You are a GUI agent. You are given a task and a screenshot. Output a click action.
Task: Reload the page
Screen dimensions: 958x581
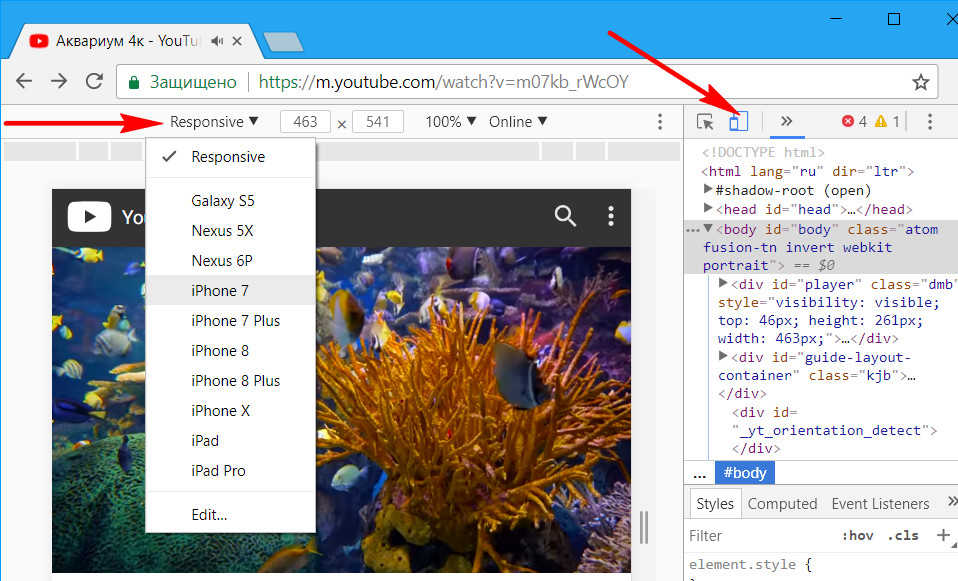click(x=94, y=81)
